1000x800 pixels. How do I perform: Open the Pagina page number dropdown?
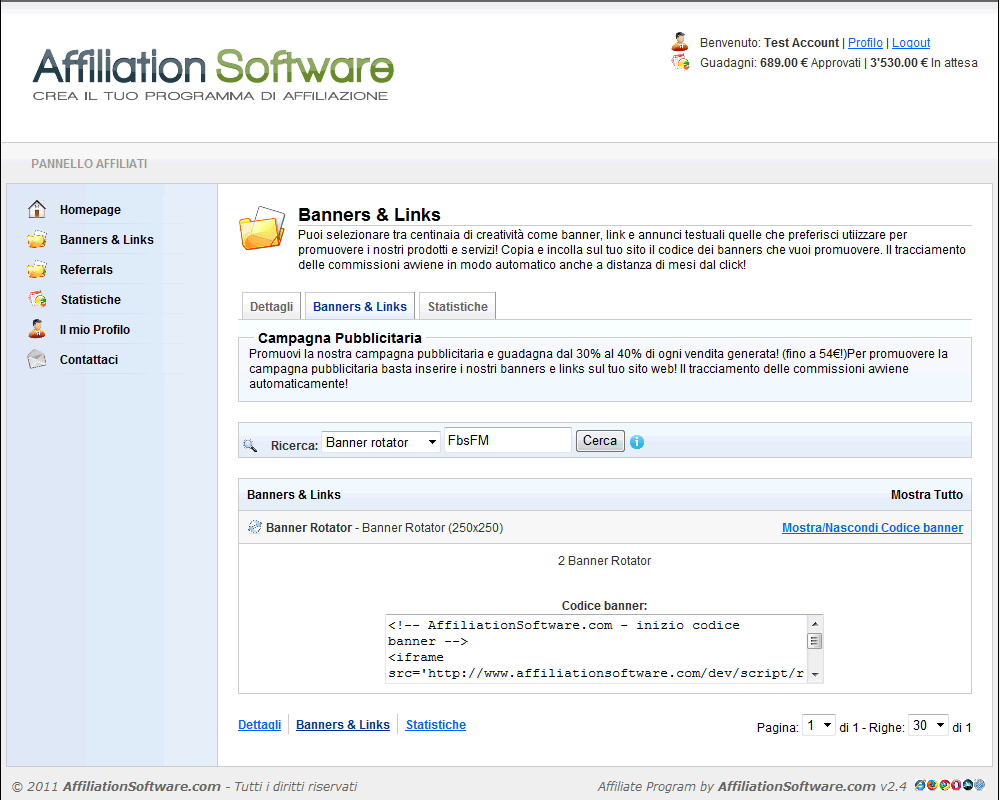pyautogui.click(x=819, y=725)
